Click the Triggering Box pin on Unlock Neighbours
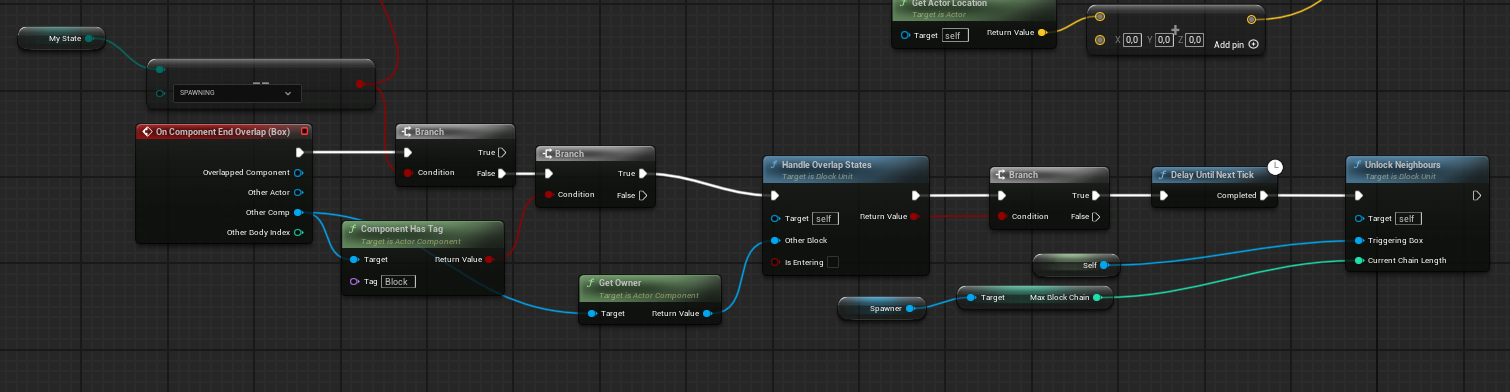 click(x=1358, y=241)
